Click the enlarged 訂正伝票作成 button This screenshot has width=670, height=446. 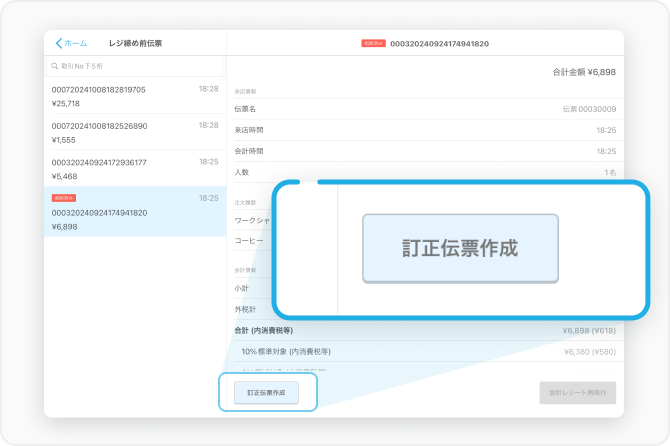point(460,249)
